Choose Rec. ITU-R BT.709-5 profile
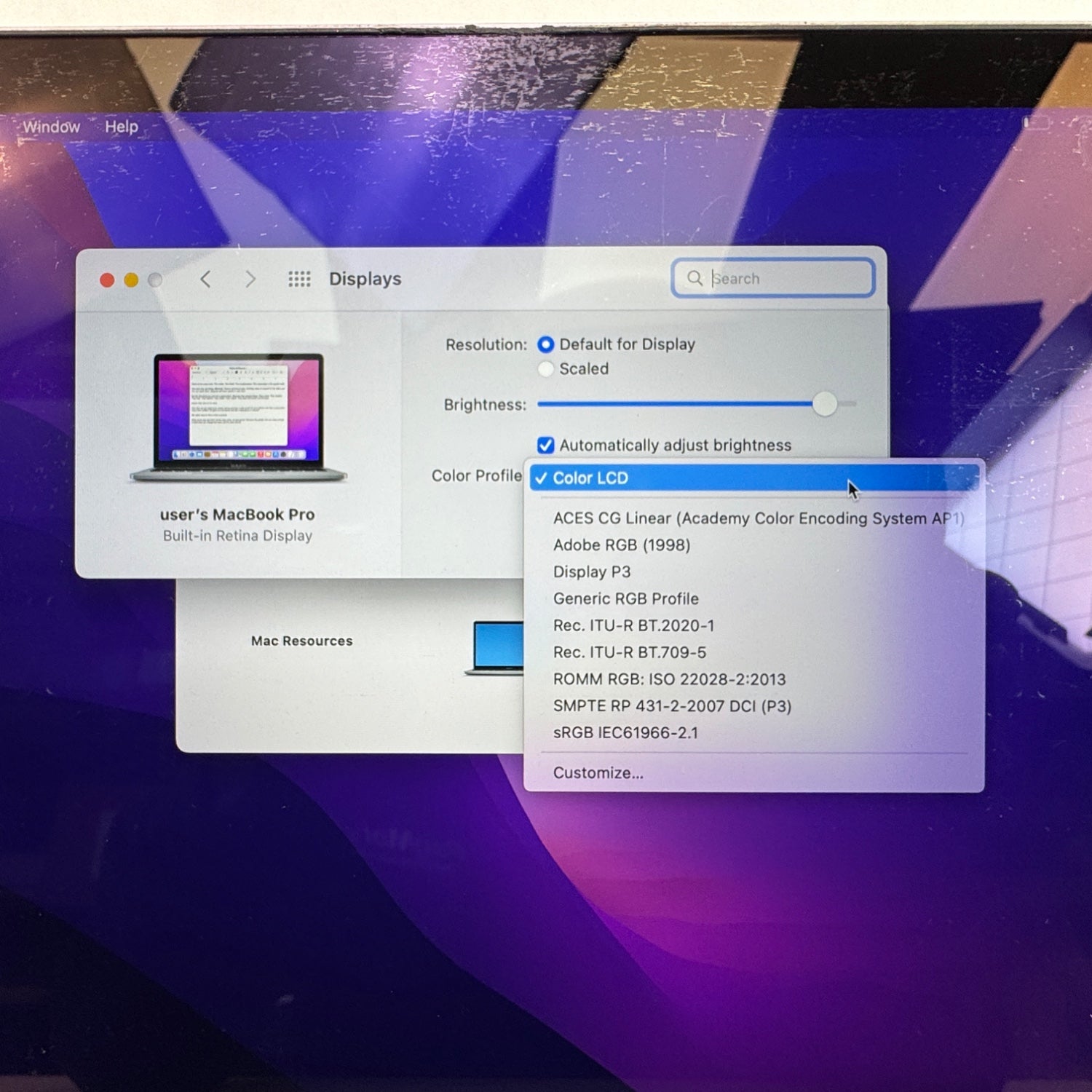This screenshot has height=1092, width=1092. (x=754, y=653)
